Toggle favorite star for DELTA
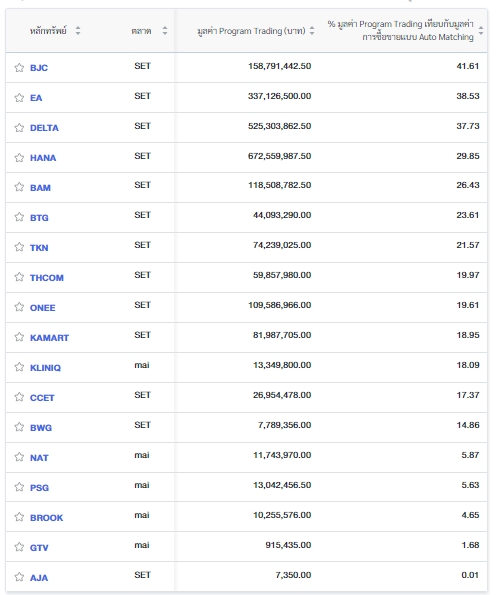This screenshot has width=498, height=595. click(x=19, y=128)
